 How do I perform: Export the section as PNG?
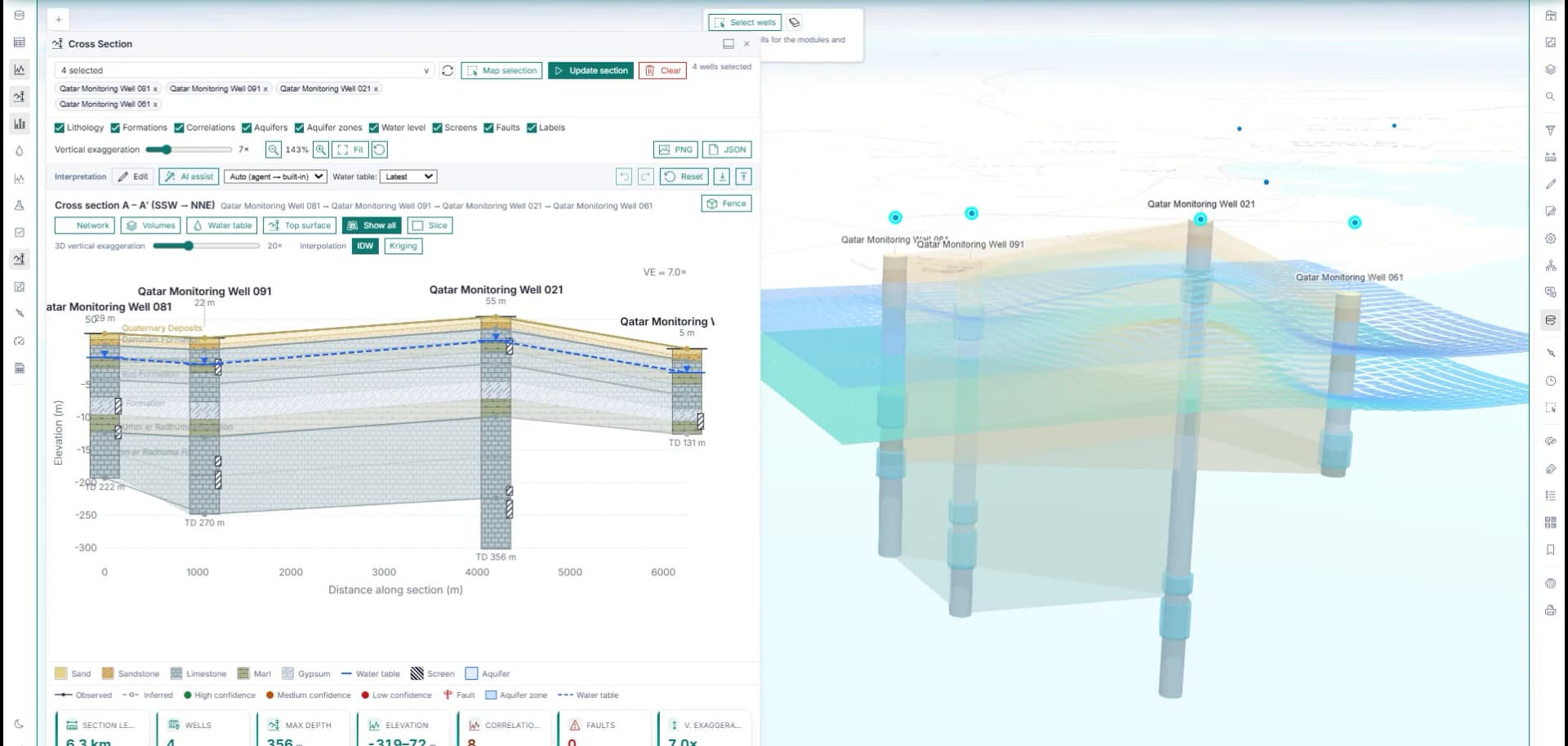675,150
